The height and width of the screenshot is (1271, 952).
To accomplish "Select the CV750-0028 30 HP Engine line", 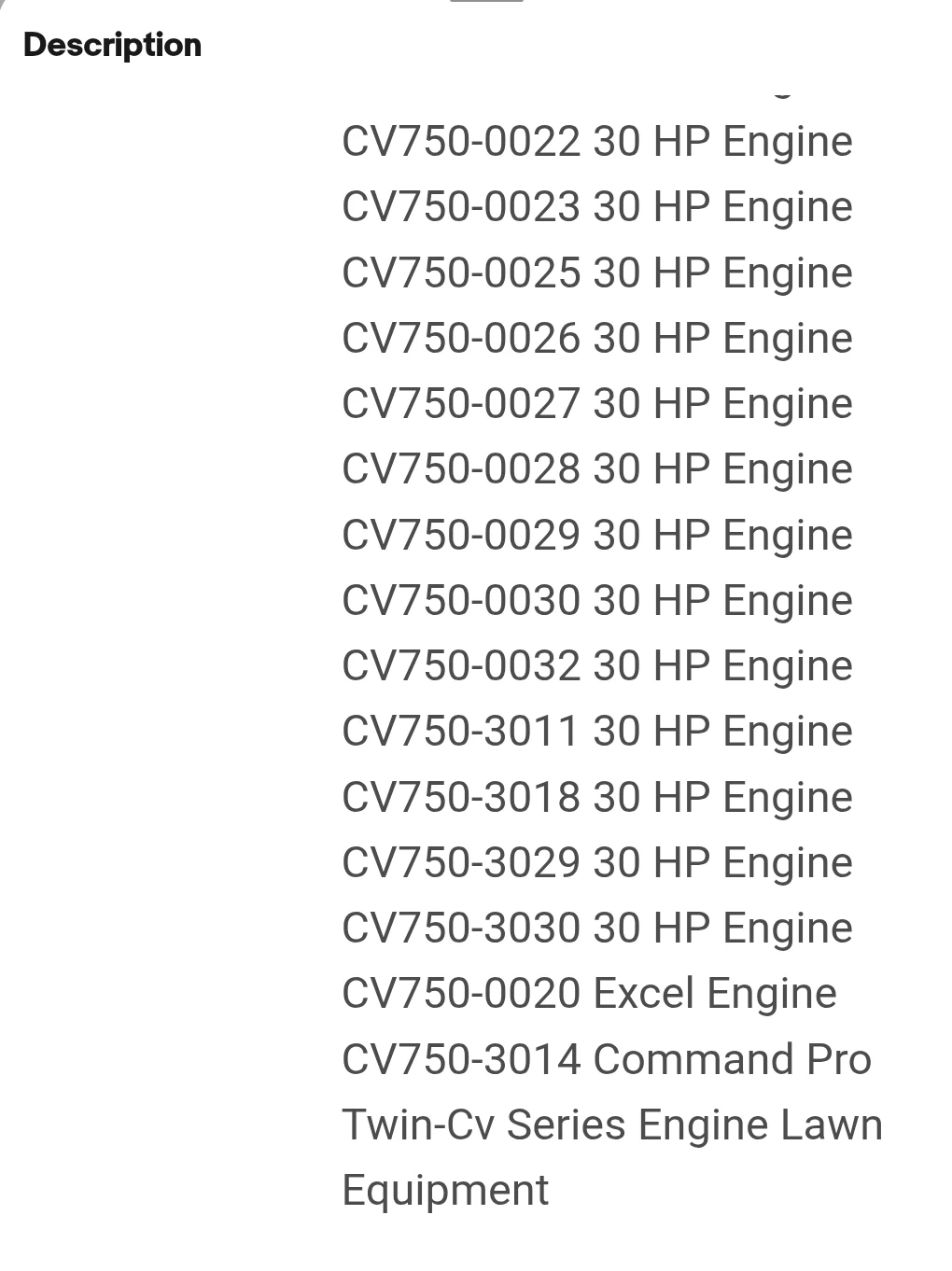I will point(597,469).
